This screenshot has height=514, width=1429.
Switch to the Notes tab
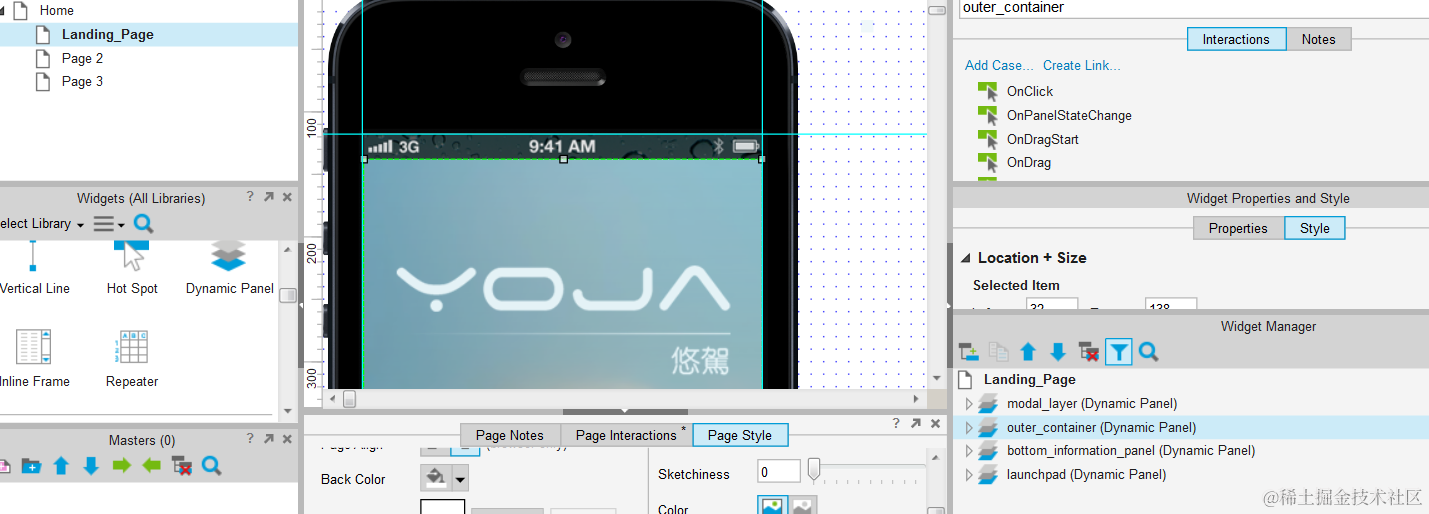tap(1318, 39)
